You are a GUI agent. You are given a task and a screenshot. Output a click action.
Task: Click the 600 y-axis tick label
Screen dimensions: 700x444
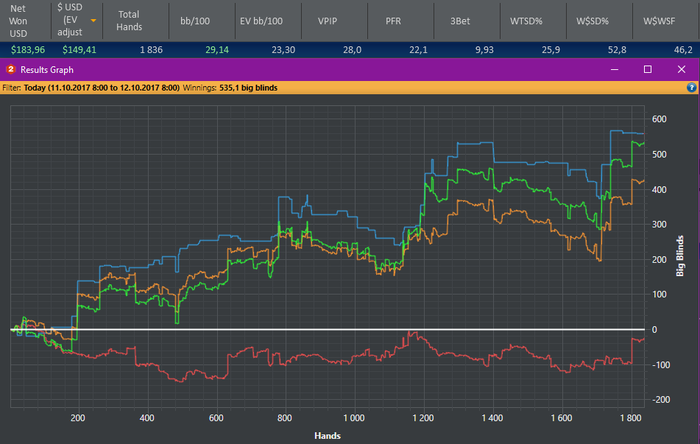[x=659, y=119]
